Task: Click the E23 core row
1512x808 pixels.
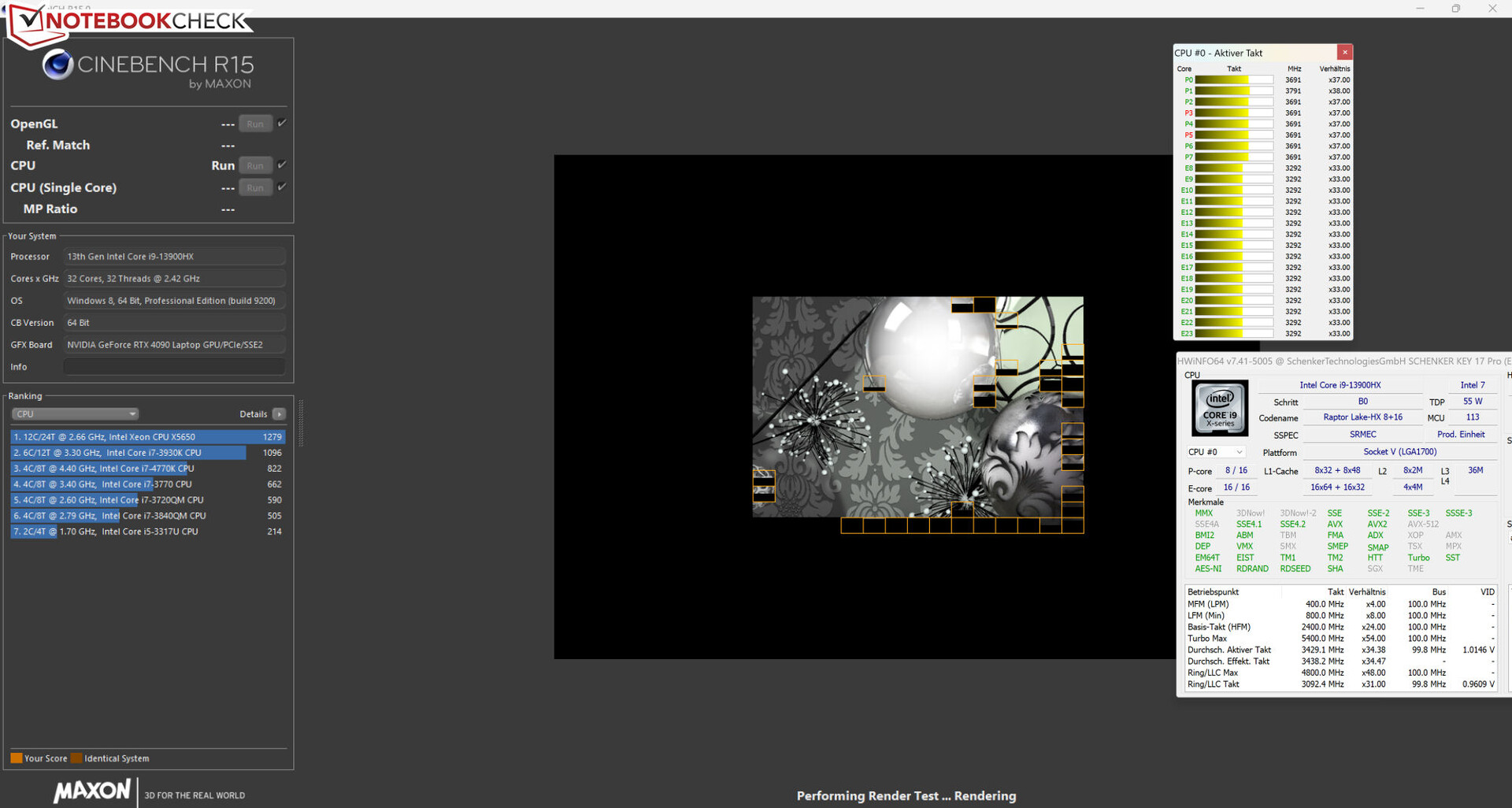Action: (1264, 334)
